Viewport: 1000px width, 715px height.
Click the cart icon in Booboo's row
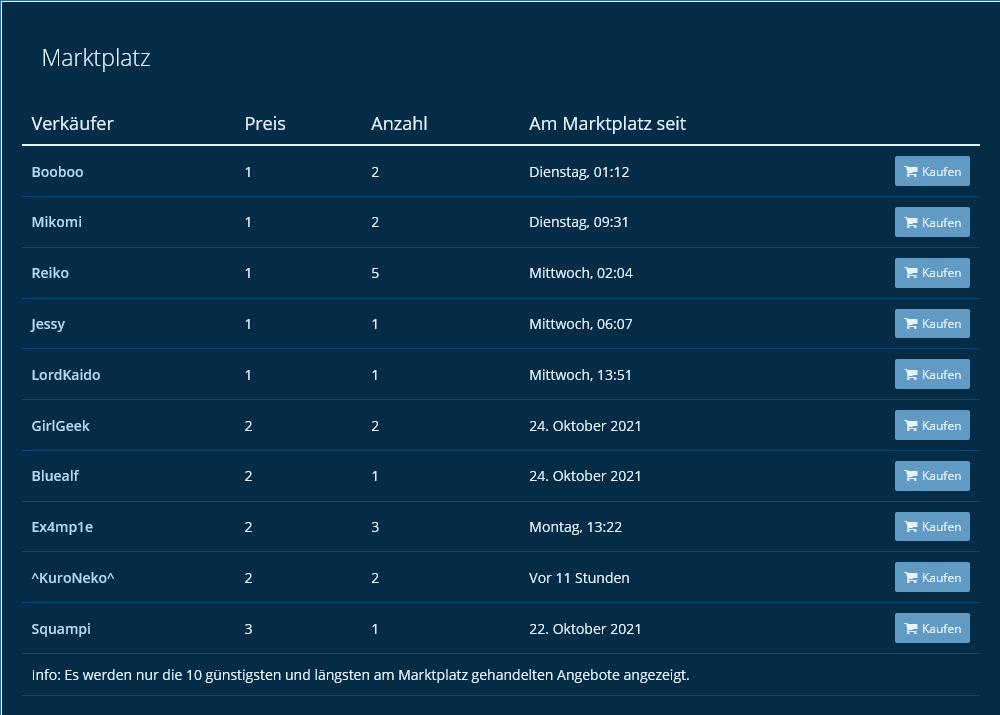point(911,172)
